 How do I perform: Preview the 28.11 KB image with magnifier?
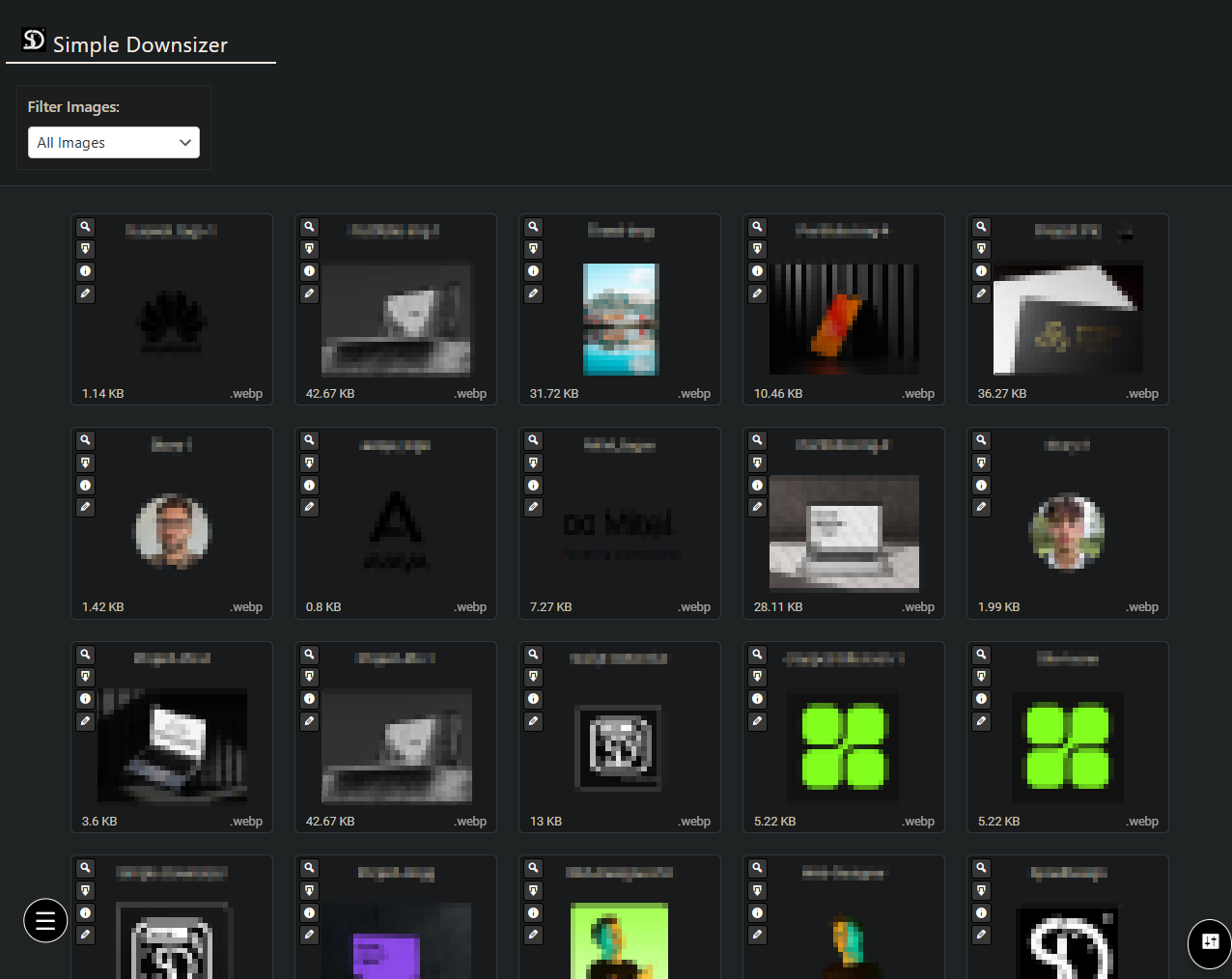tap(758, 440)
